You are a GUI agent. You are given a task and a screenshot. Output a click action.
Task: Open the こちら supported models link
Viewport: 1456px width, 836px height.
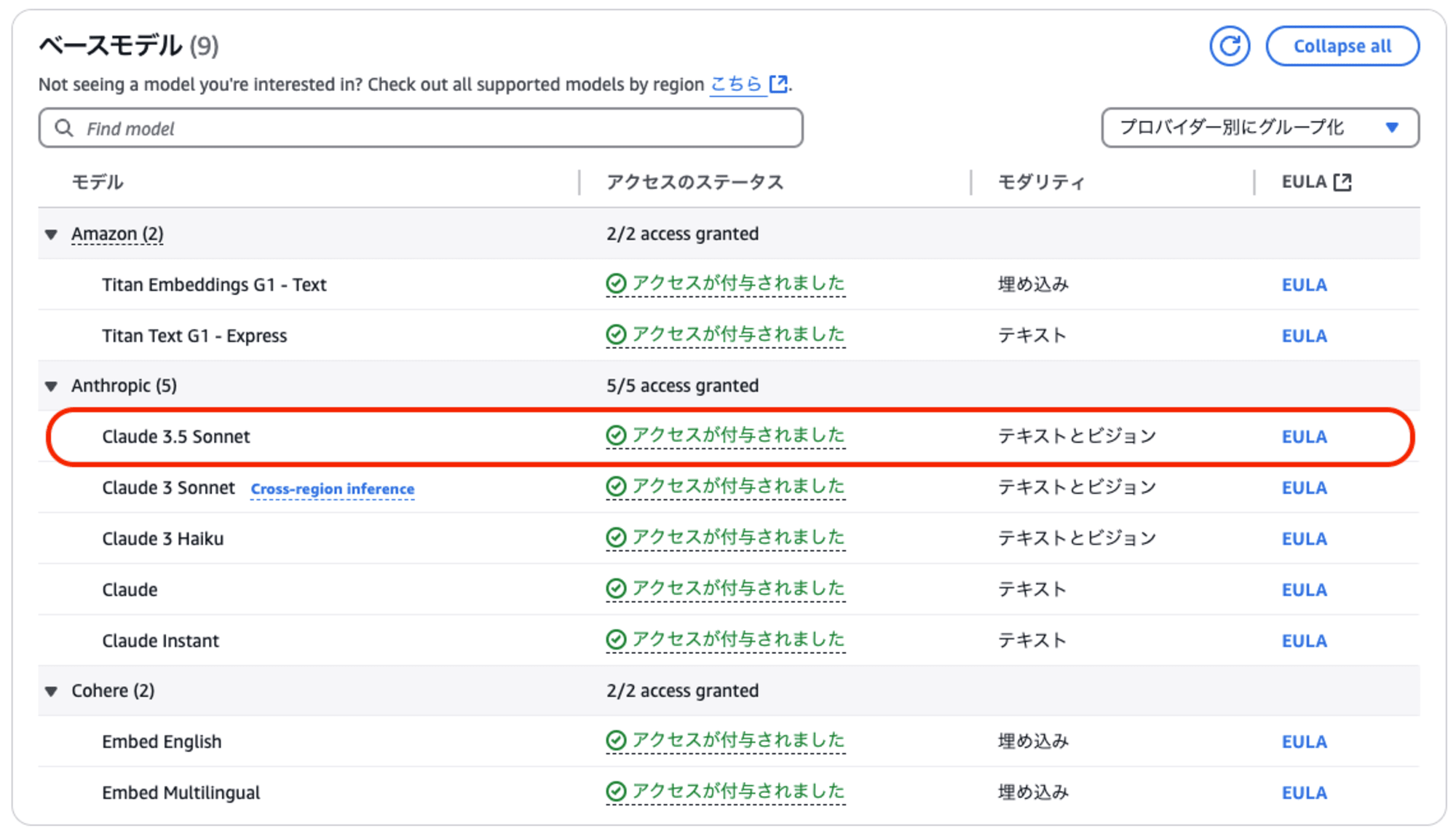click(736, 84)
